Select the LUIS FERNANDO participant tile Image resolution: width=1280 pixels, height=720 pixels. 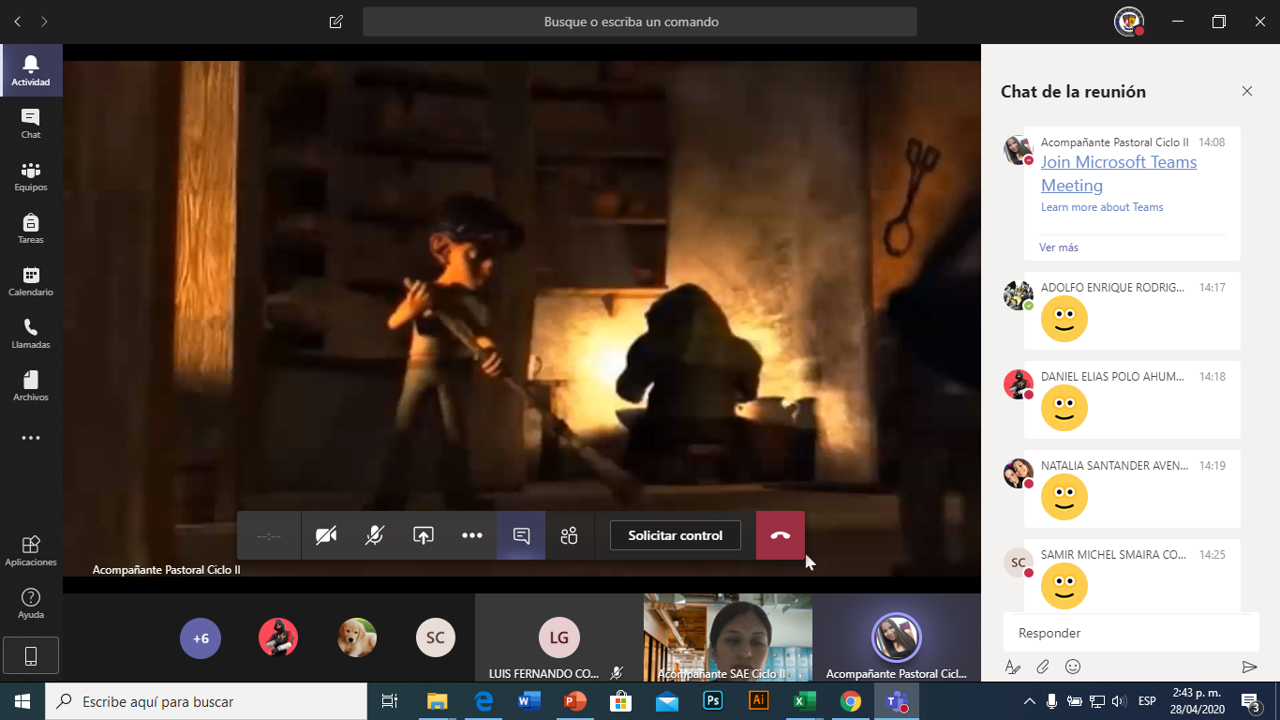pos(559,638)
